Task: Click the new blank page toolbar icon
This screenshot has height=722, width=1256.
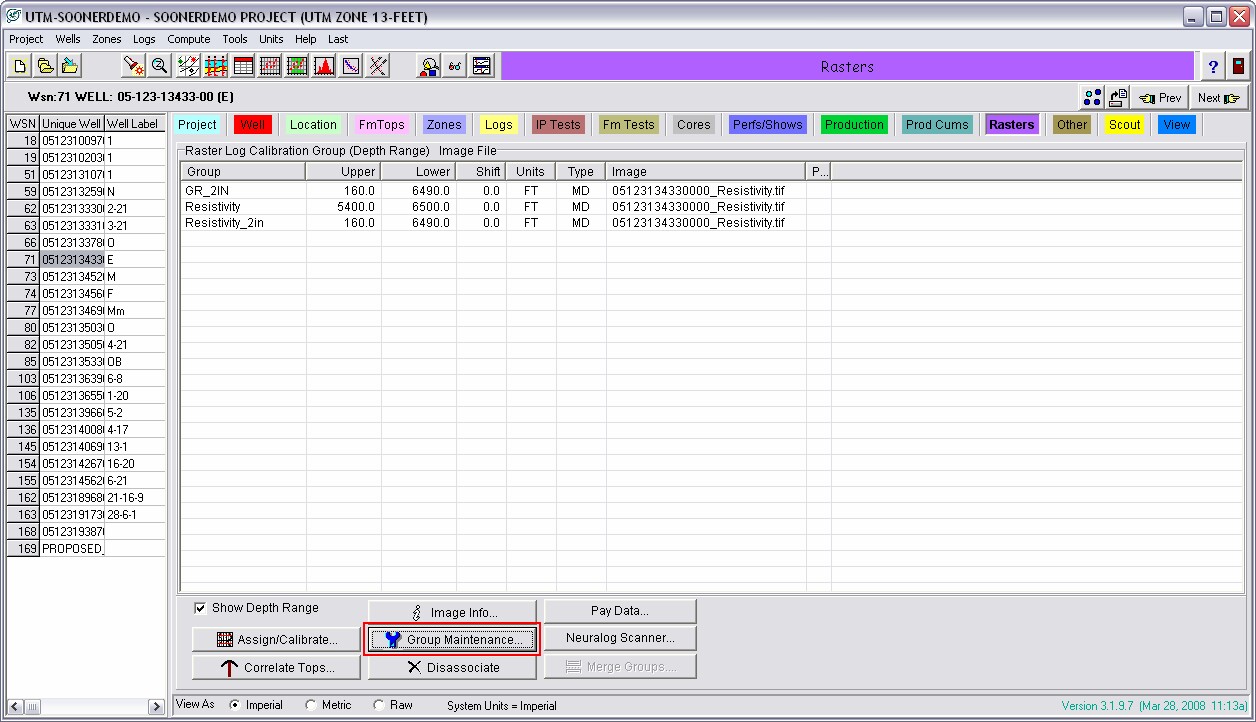Action: pos(19,66)
